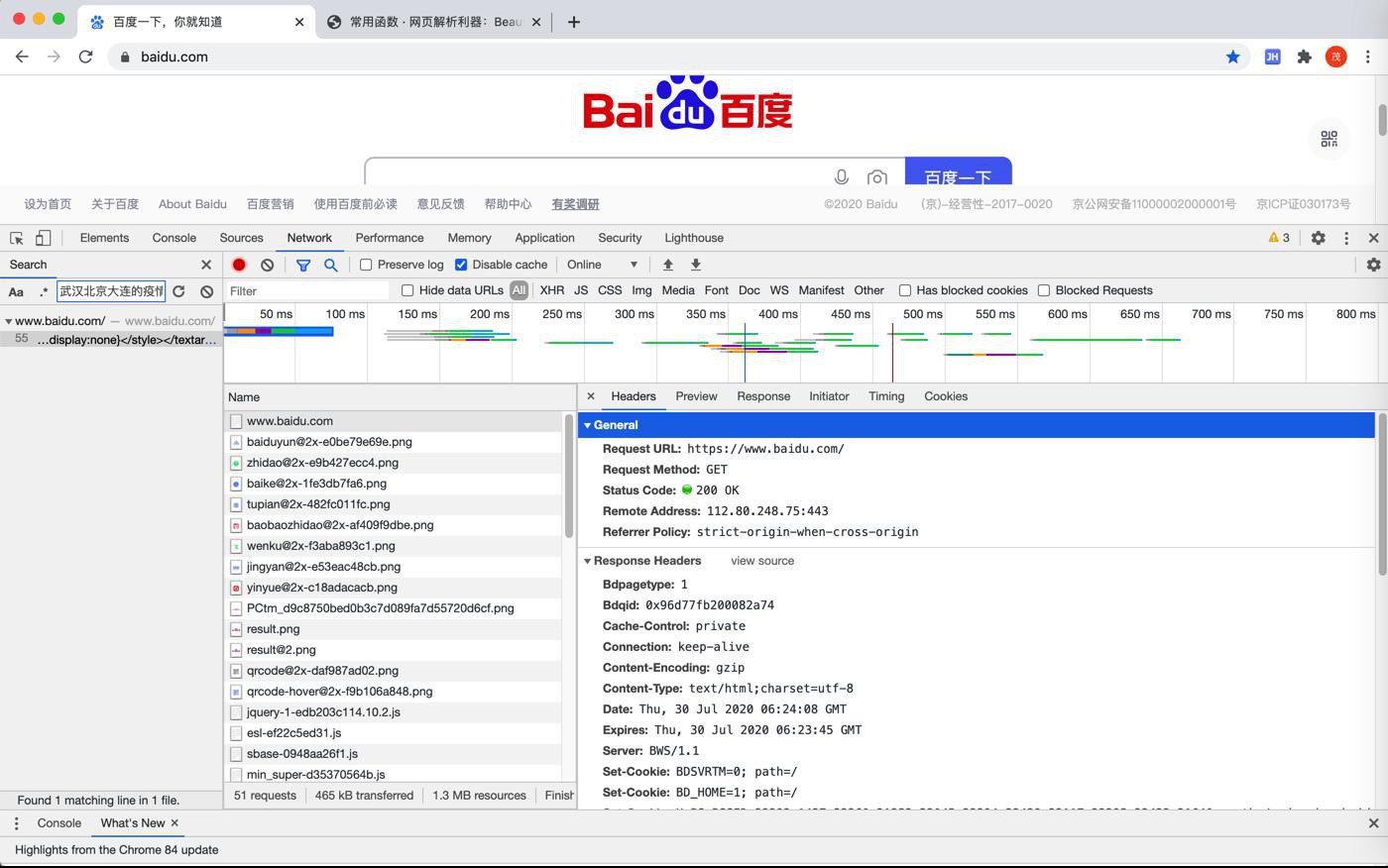Click the network Filter input field
The image size is (1388, 868).
click(308, 291)
